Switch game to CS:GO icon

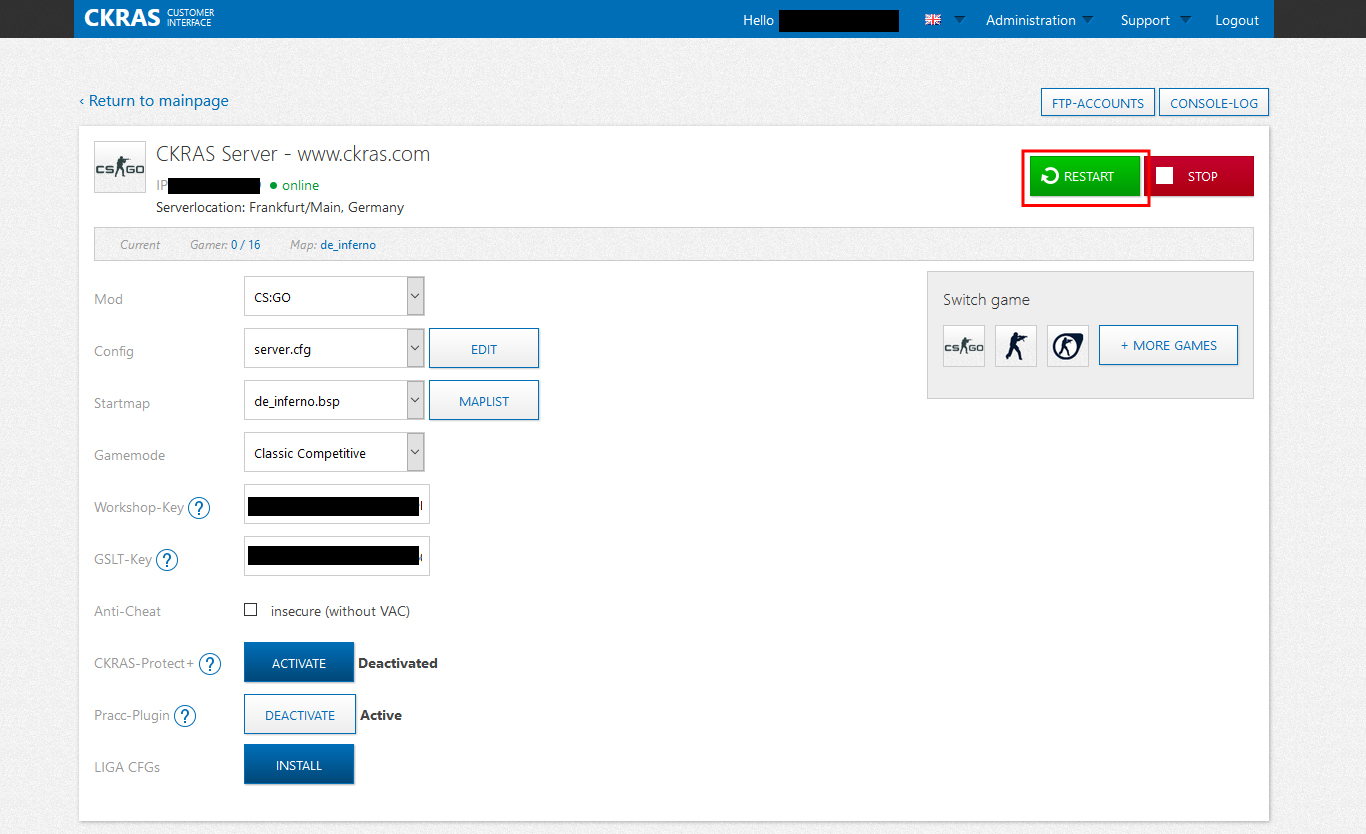(964, 346)
